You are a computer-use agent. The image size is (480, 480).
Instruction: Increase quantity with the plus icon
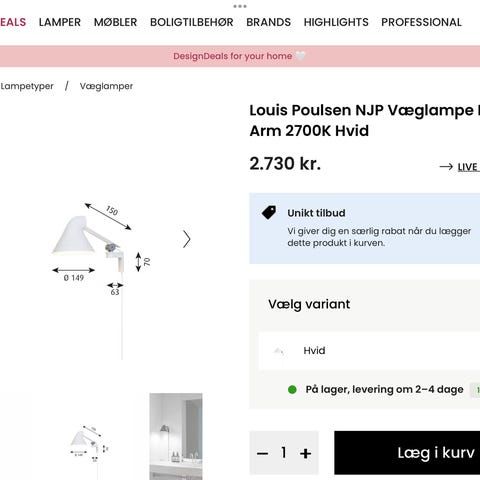305,453
